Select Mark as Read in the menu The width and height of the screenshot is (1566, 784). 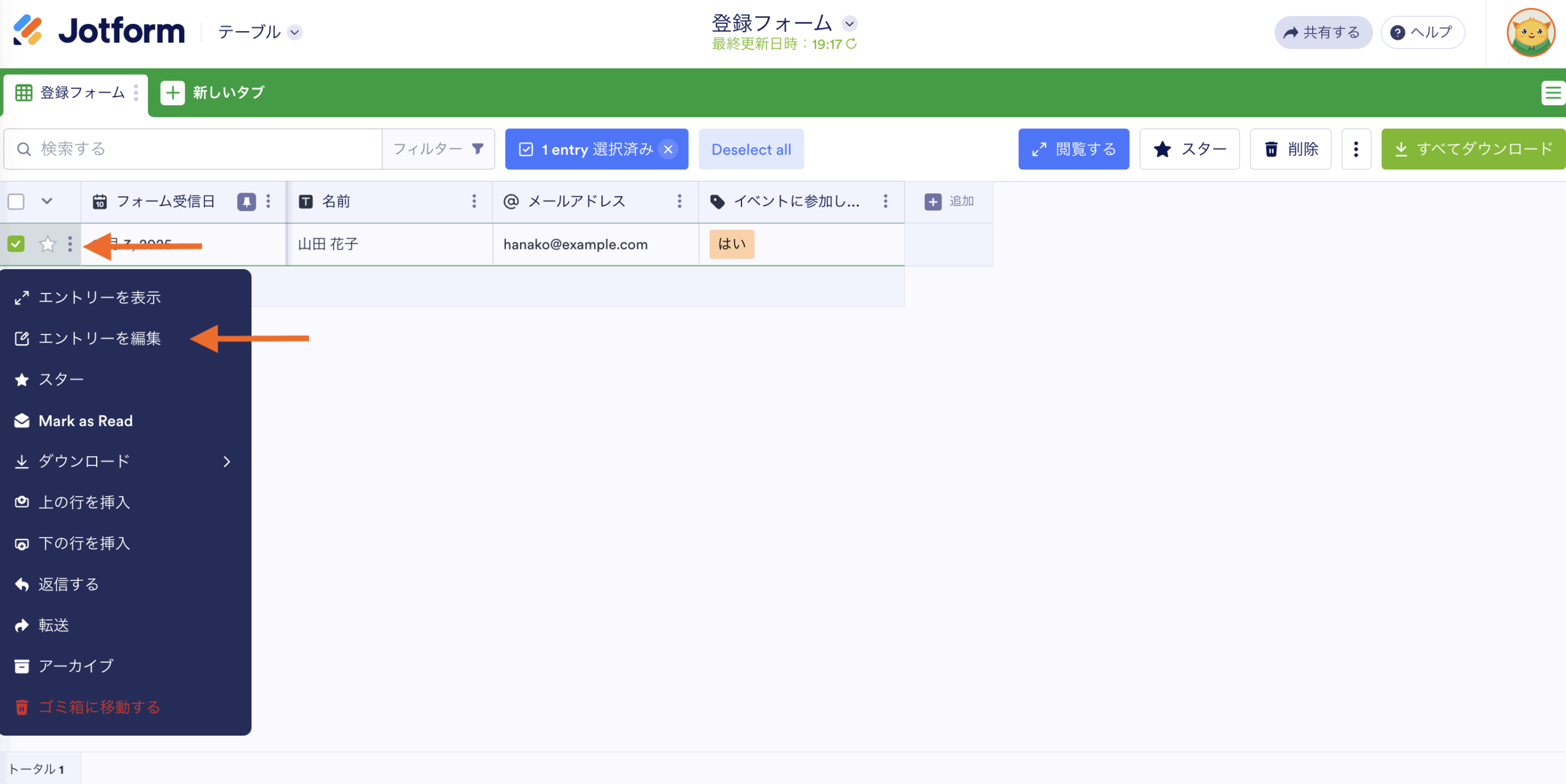(x=86, y=421)
